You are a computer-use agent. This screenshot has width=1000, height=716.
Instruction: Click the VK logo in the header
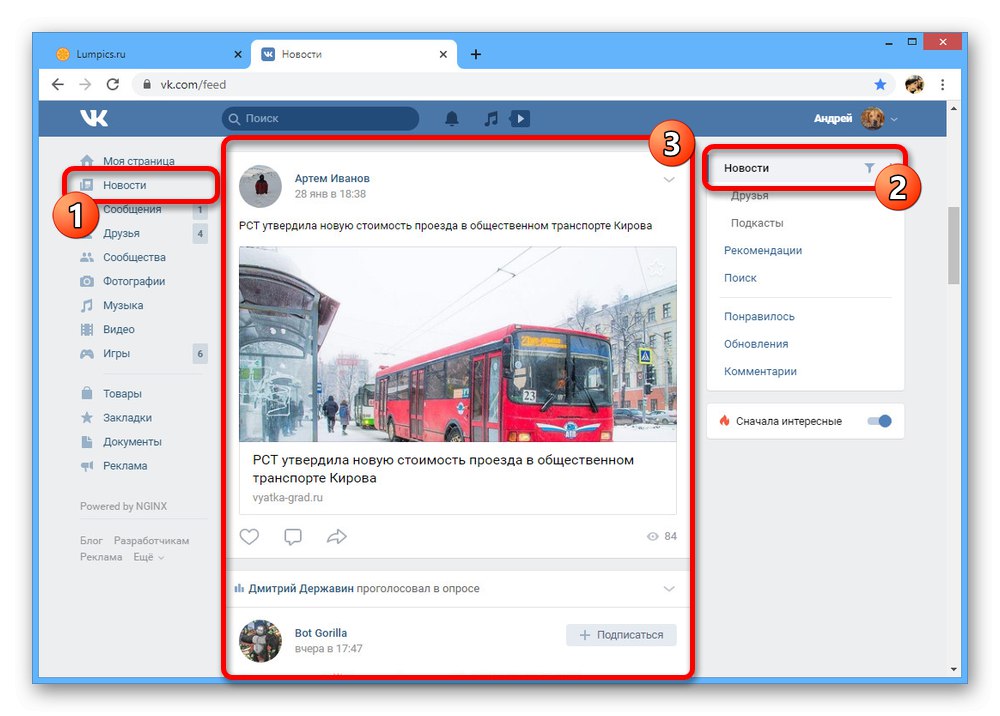93,118
